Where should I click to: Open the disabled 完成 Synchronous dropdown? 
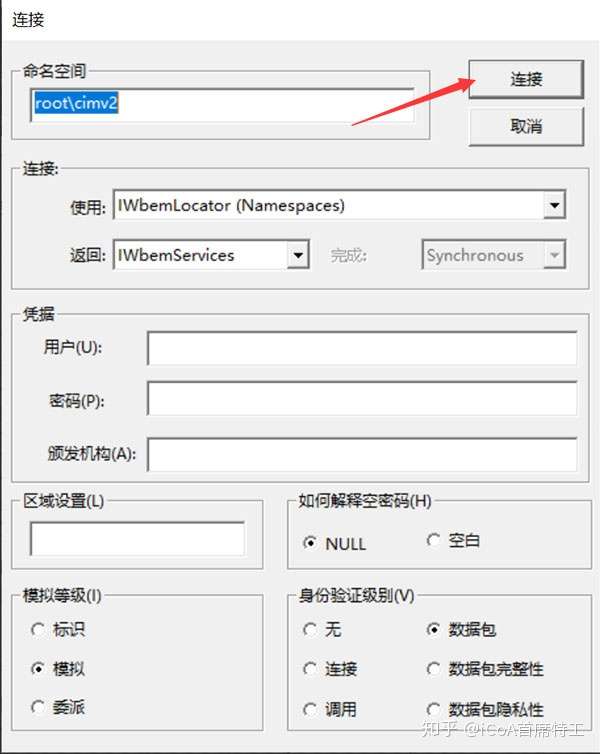pos(493,255)
